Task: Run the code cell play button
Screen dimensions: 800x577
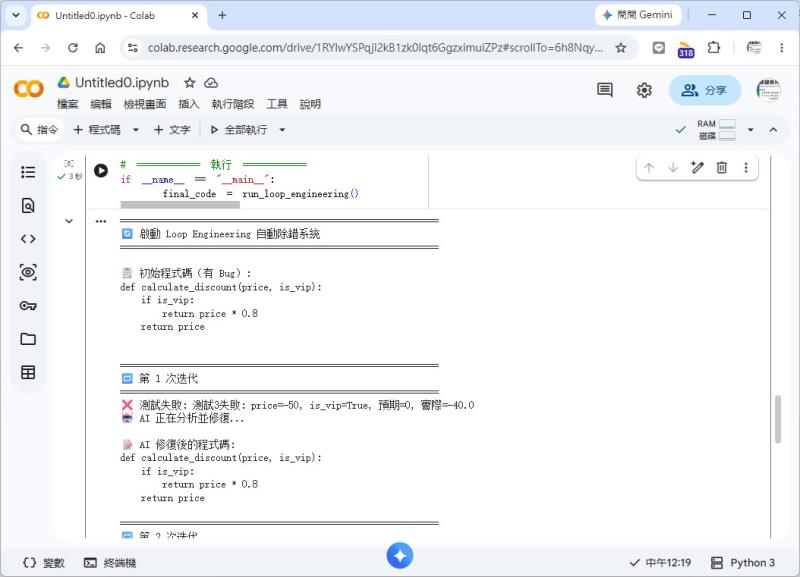Action: click(101, 170)
